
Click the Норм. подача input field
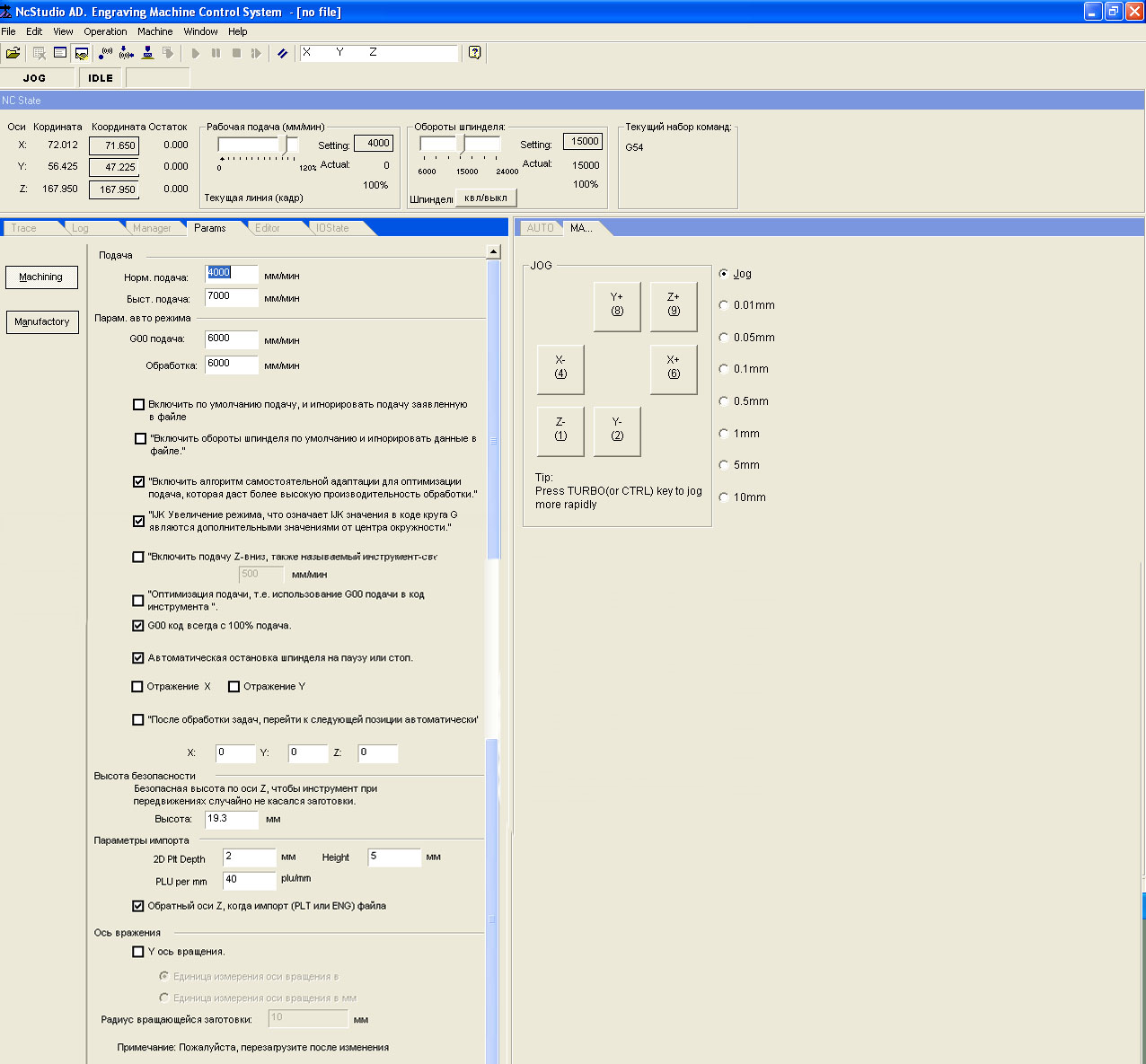pos(232,274)
